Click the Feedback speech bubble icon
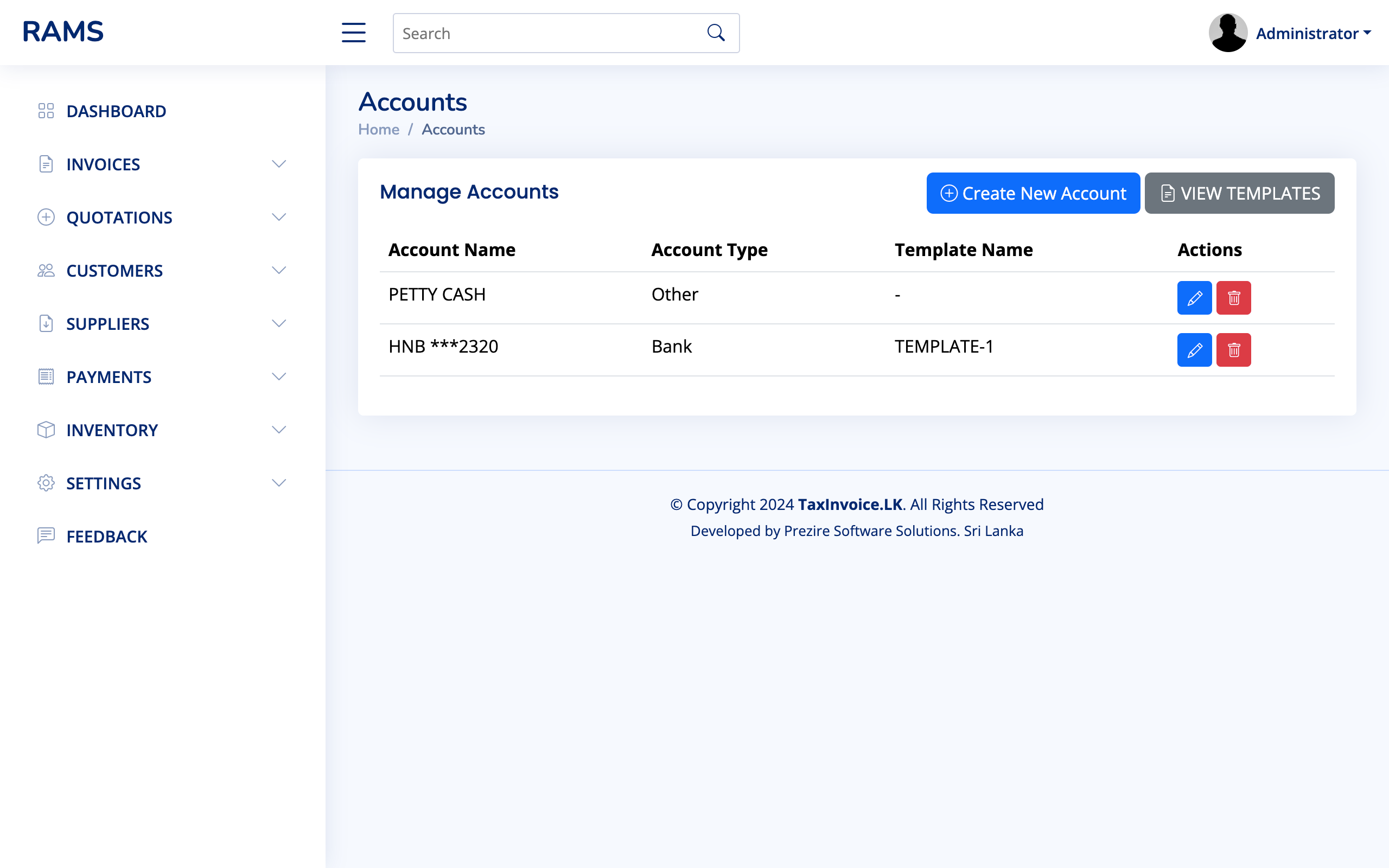 (x=46, y=535)
